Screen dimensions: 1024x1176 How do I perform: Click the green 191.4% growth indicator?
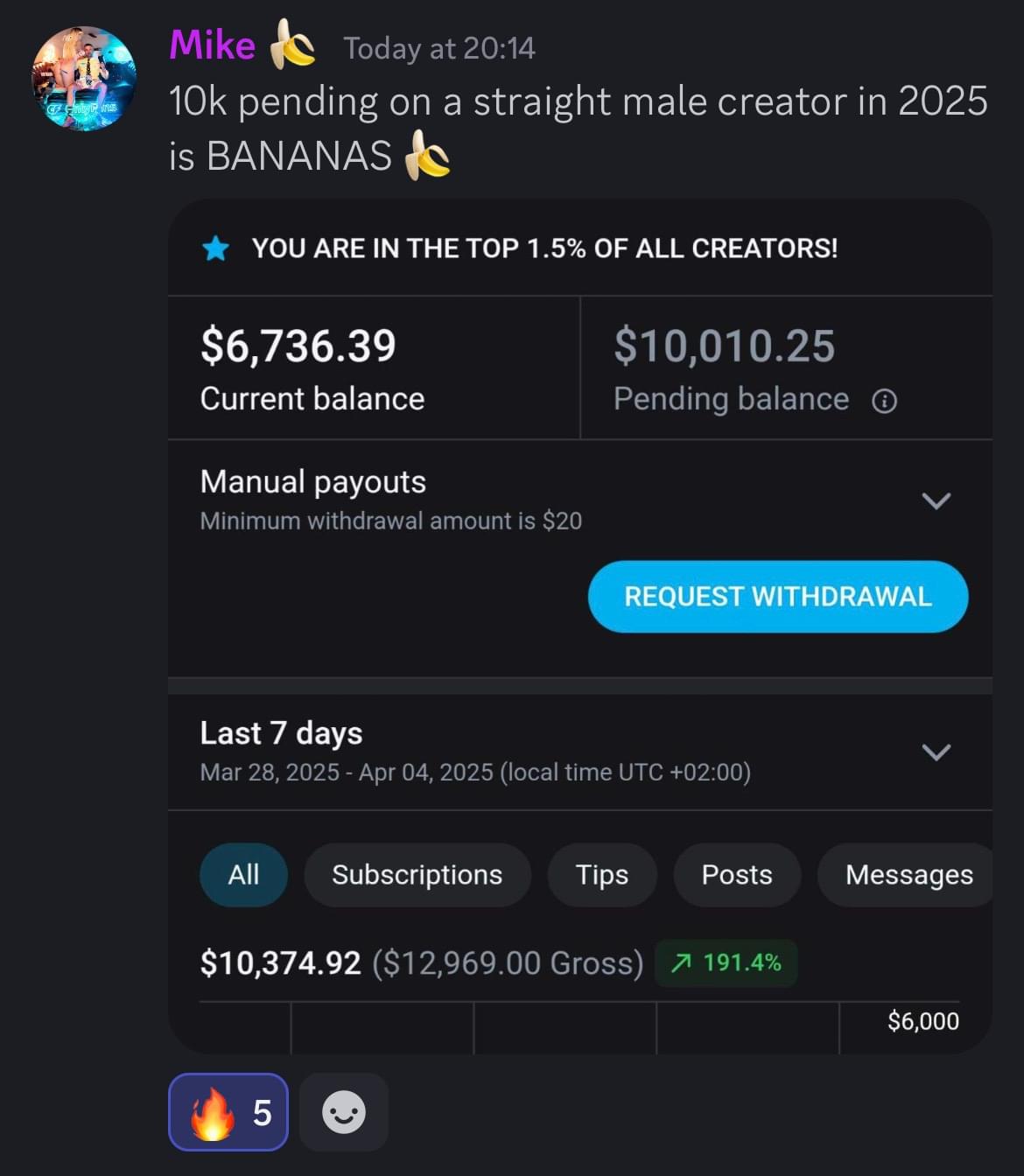click(x=726, y=962)
